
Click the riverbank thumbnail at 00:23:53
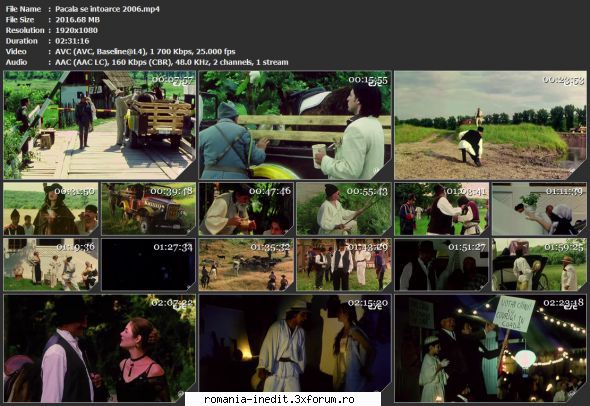(x=490, y=125)
